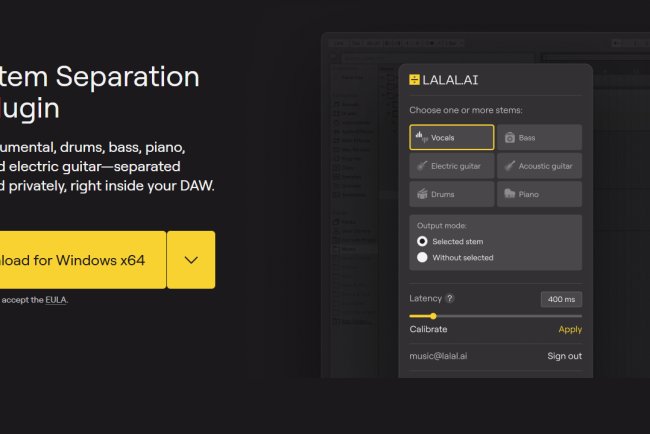Click the latency slider handle
Viewport: 650px width, 434px height.
[433, 316]
